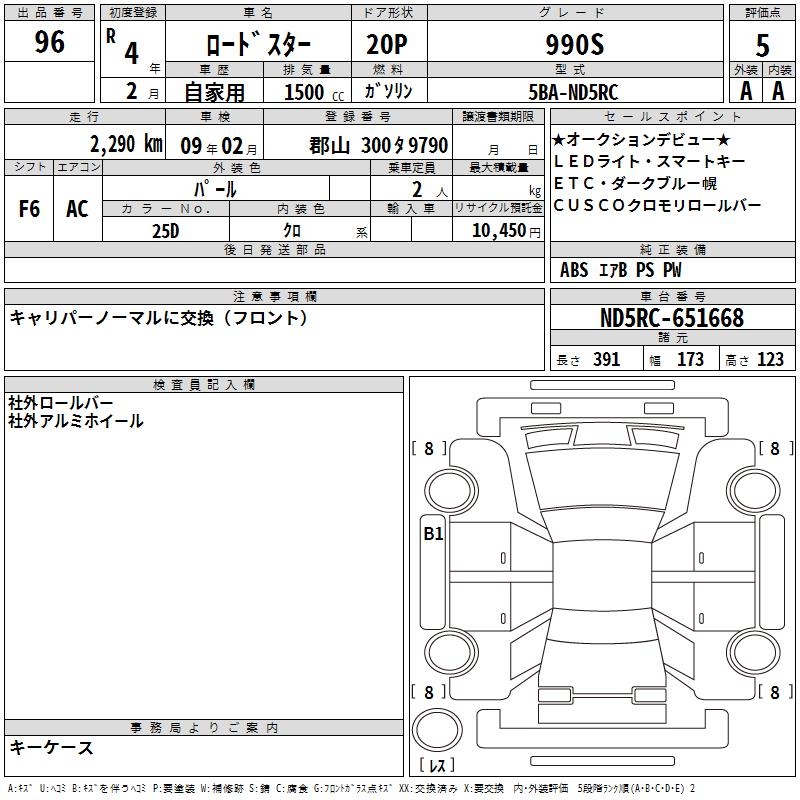
Task: Select spare tire label レス
Action: pos(437,765)
